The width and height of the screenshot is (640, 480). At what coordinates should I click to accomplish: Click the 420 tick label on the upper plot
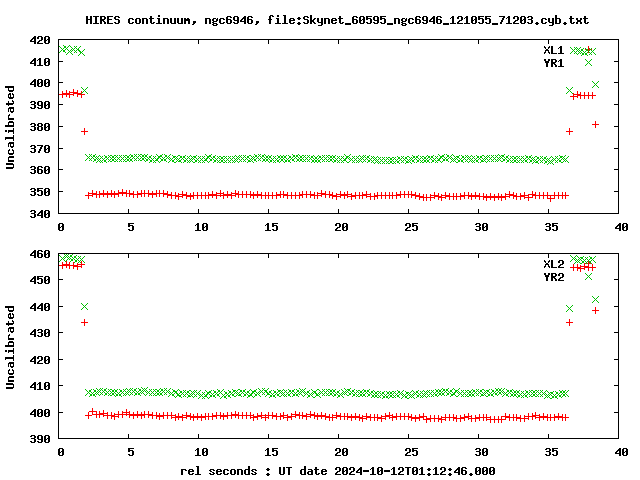coord(40,40)
